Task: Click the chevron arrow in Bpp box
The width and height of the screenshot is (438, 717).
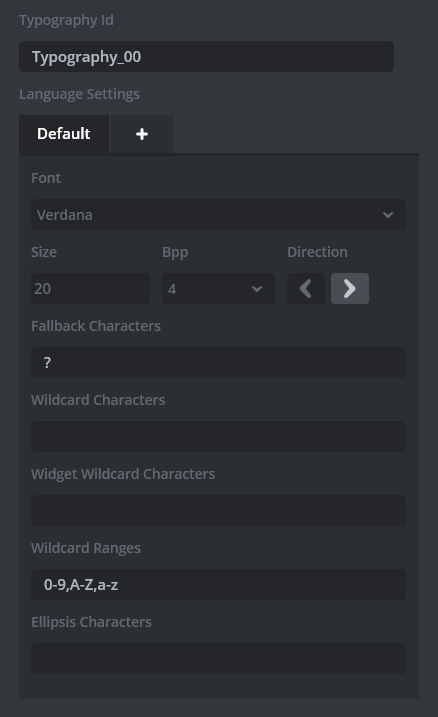Action: (257, 289)
